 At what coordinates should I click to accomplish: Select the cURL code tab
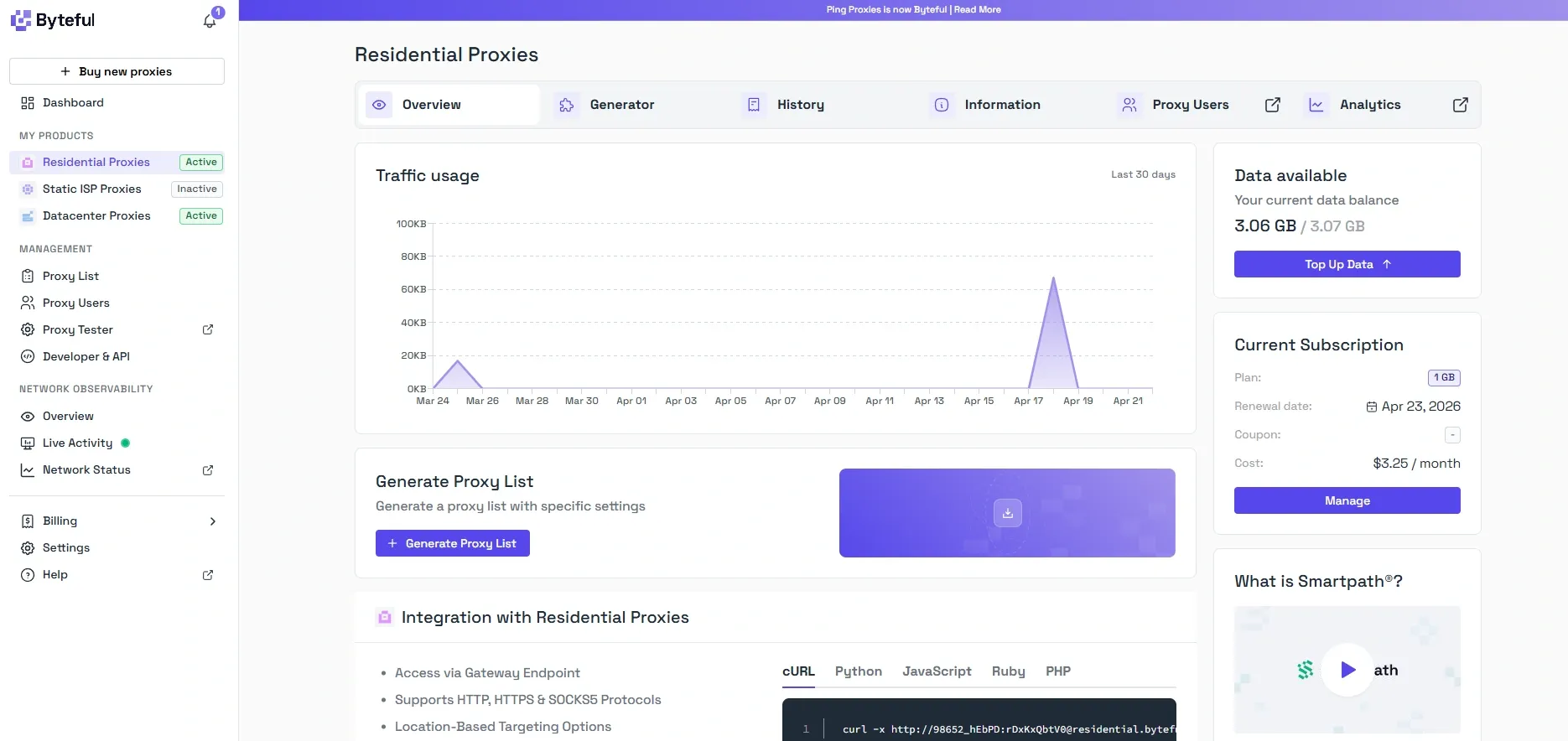(798, 671)
